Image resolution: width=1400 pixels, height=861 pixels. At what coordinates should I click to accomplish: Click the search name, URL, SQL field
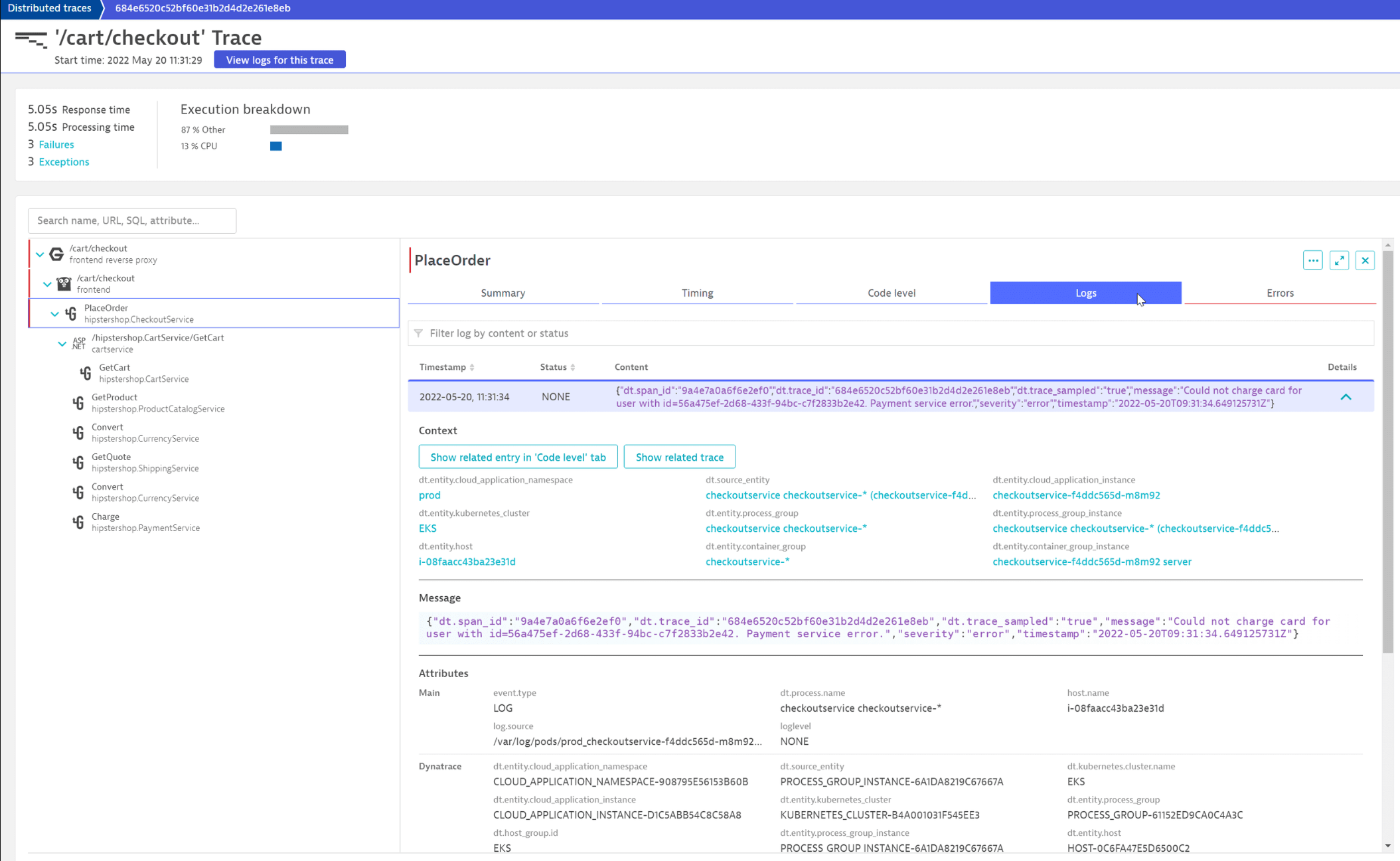point(131,220)
